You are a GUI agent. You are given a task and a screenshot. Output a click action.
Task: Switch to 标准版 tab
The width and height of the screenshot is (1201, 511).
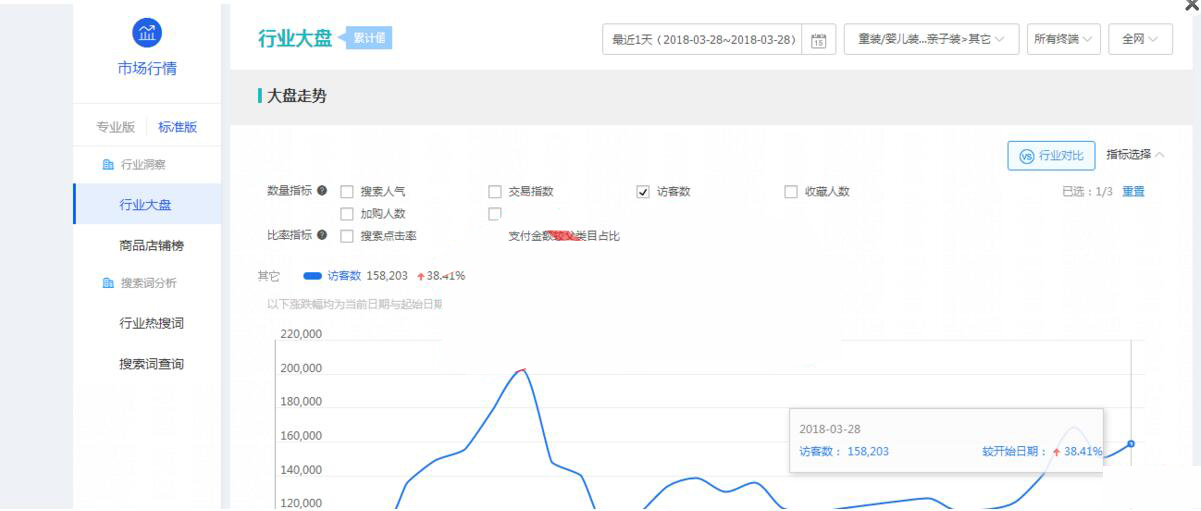[177, 127]
